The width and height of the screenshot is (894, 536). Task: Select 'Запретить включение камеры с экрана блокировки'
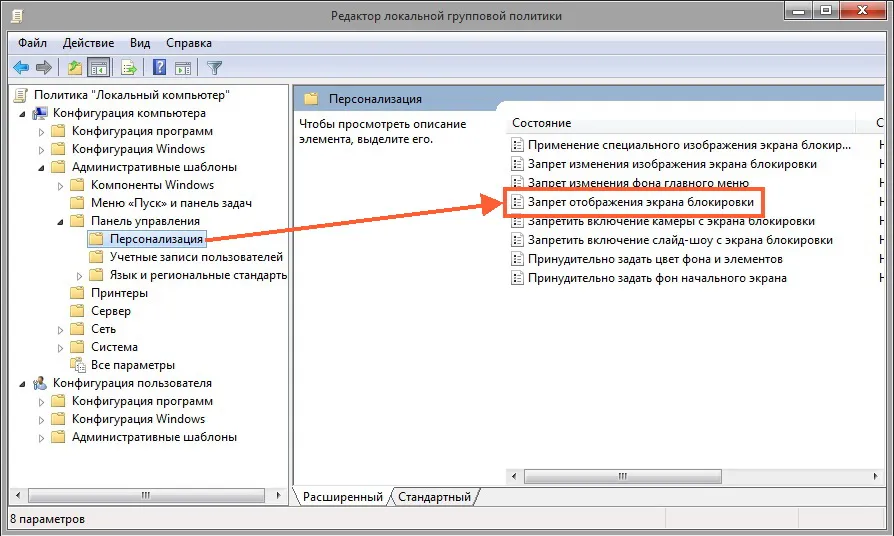pos(671,221)
